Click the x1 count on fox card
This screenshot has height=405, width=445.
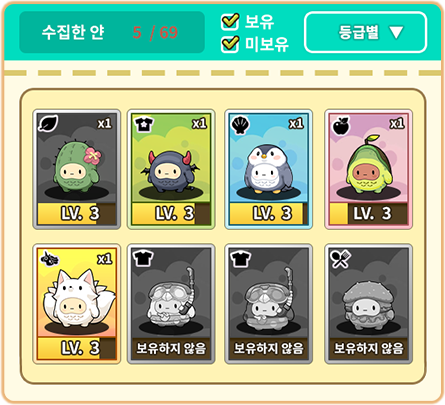104,259
